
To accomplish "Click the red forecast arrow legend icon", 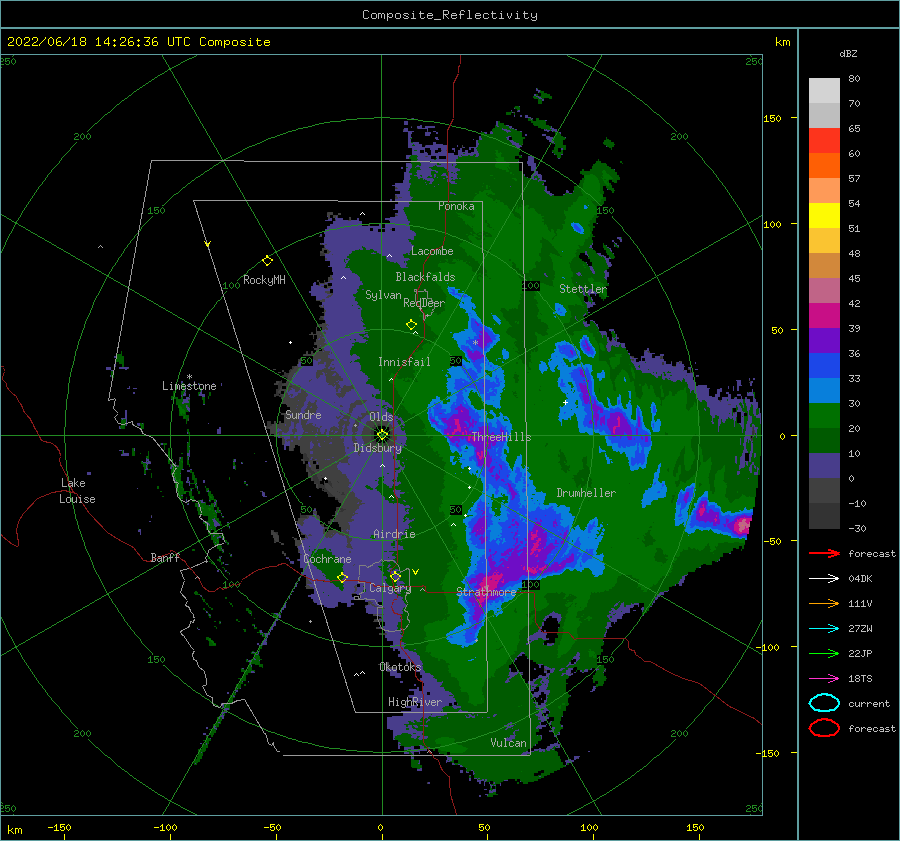I will [824, 553].
